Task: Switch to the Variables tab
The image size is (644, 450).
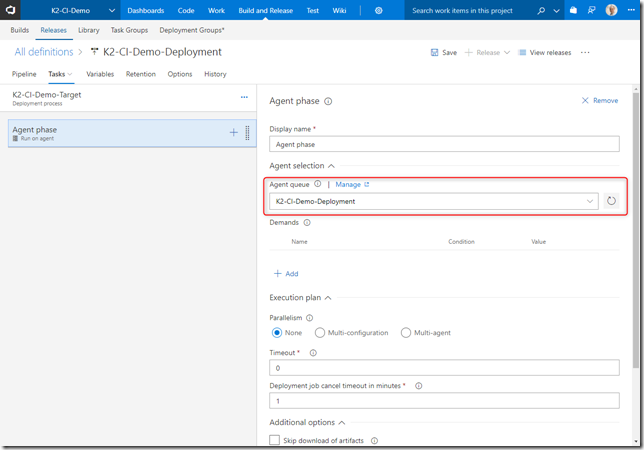Action: pos(100,74)
